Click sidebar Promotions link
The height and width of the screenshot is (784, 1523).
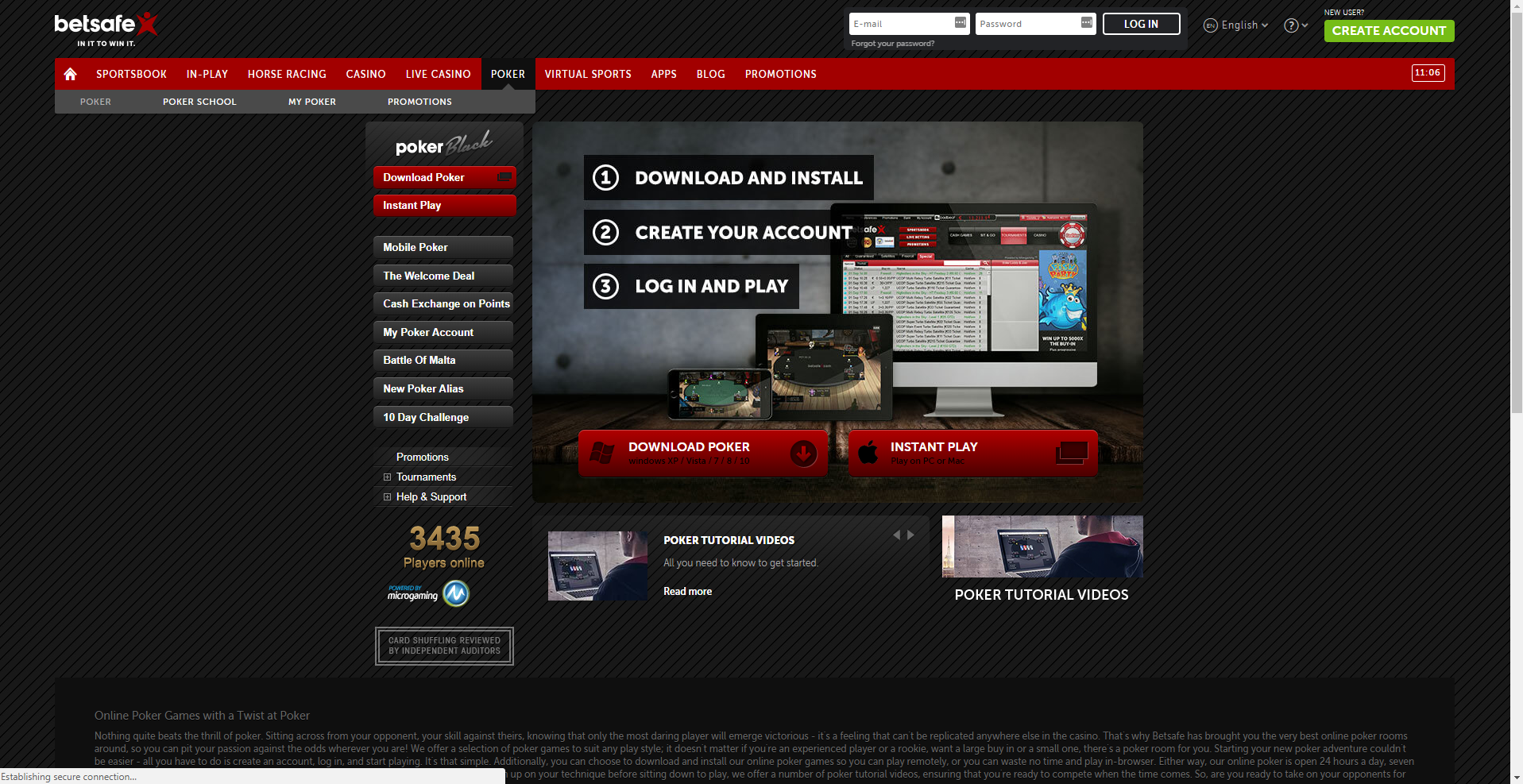click(423, 457)
